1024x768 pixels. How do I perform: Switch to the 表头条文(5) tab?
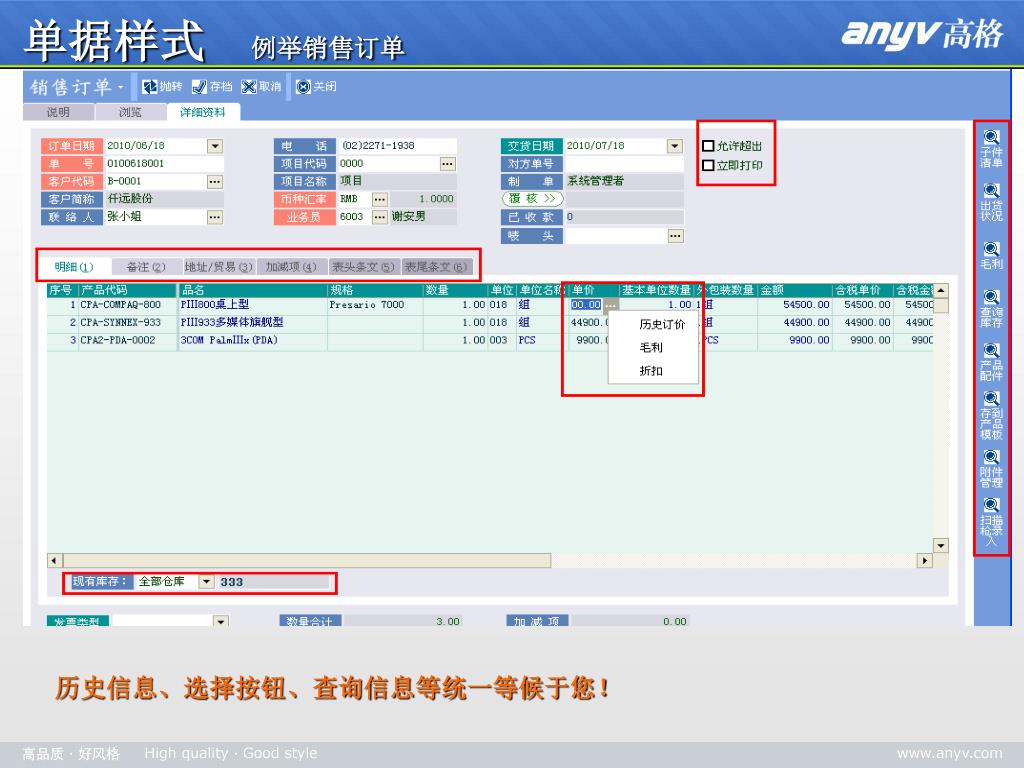tap(363, 267)
